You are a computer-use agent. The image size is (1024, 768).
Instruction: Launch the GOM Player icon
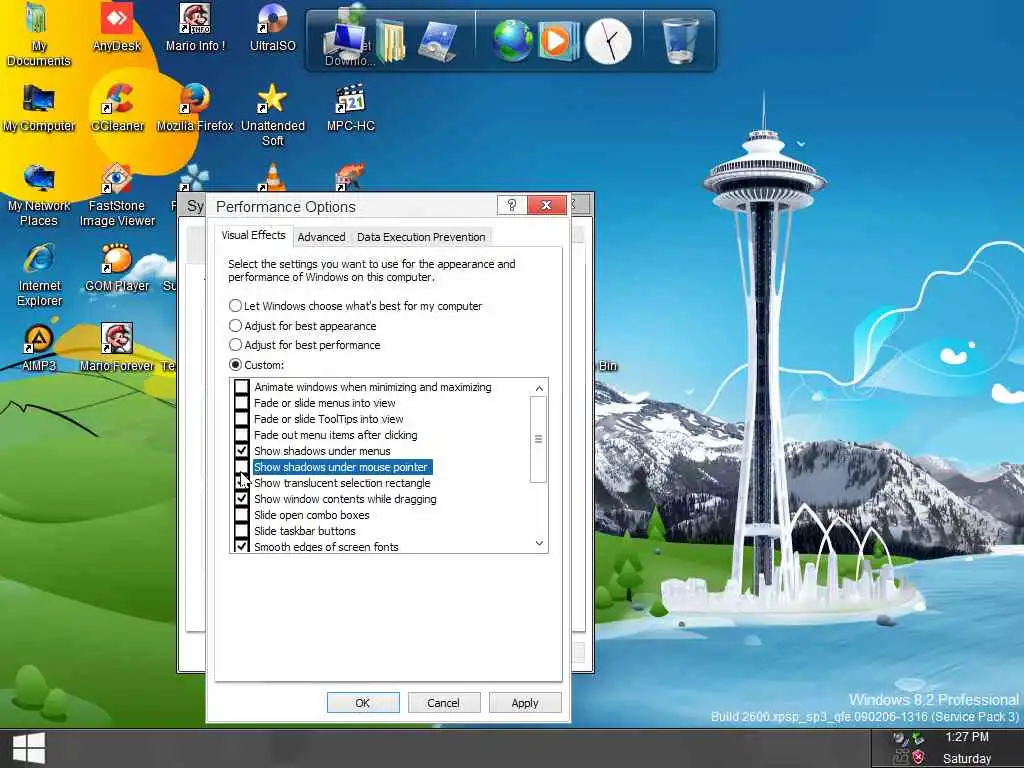(x=117, y=268)
